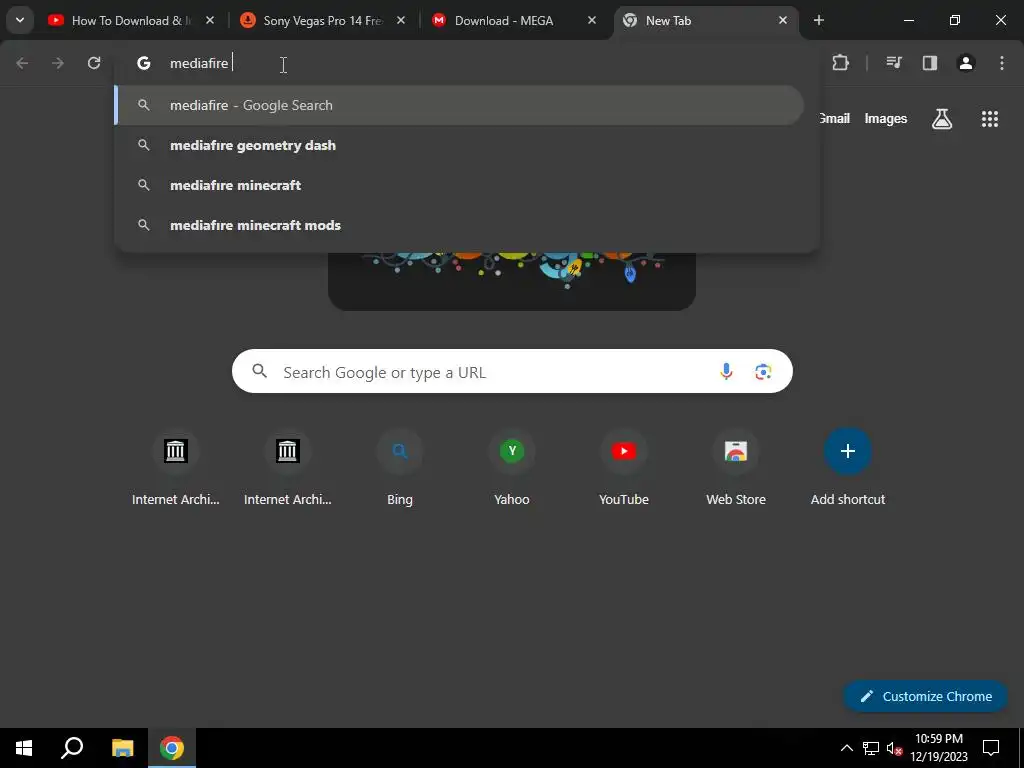Open the clock showing 10:59 PM
The image size is (1024, 768).
click(938, 748)
